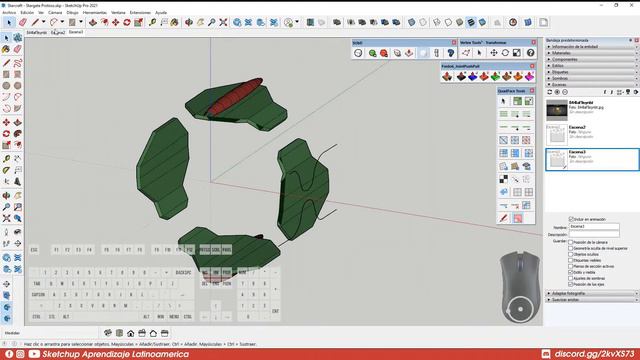Check Planos de sección activos
This screenshot has width=640, height=360.
coord(571,266)
